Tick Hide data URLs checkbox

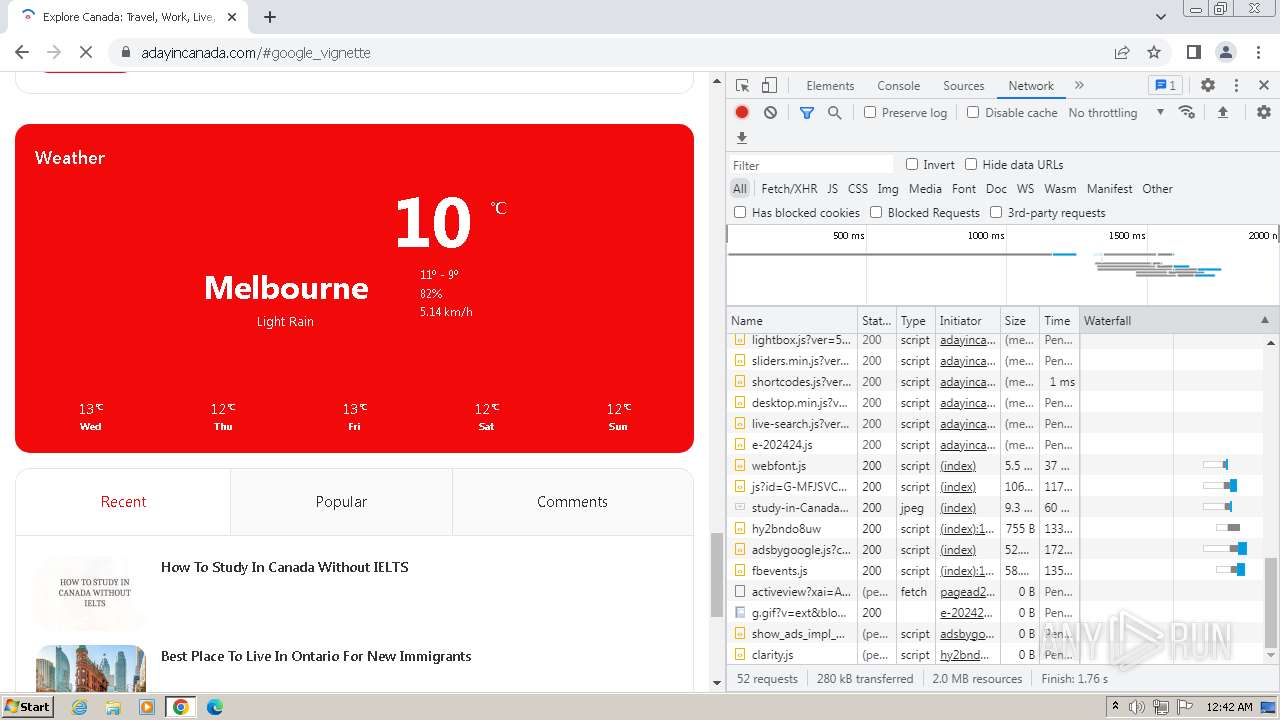(x=971, y=165)
